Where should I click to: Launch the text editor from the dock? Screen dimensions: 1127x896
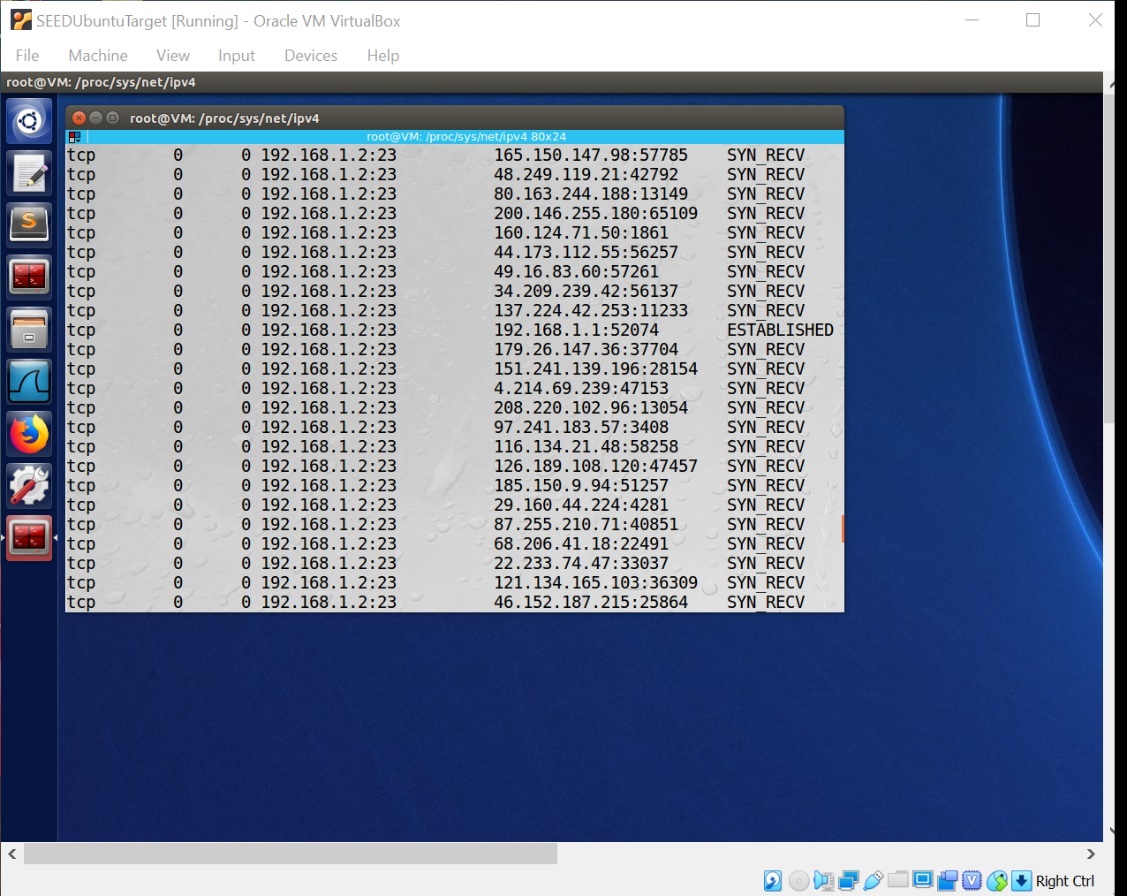(x=29, y=173)
